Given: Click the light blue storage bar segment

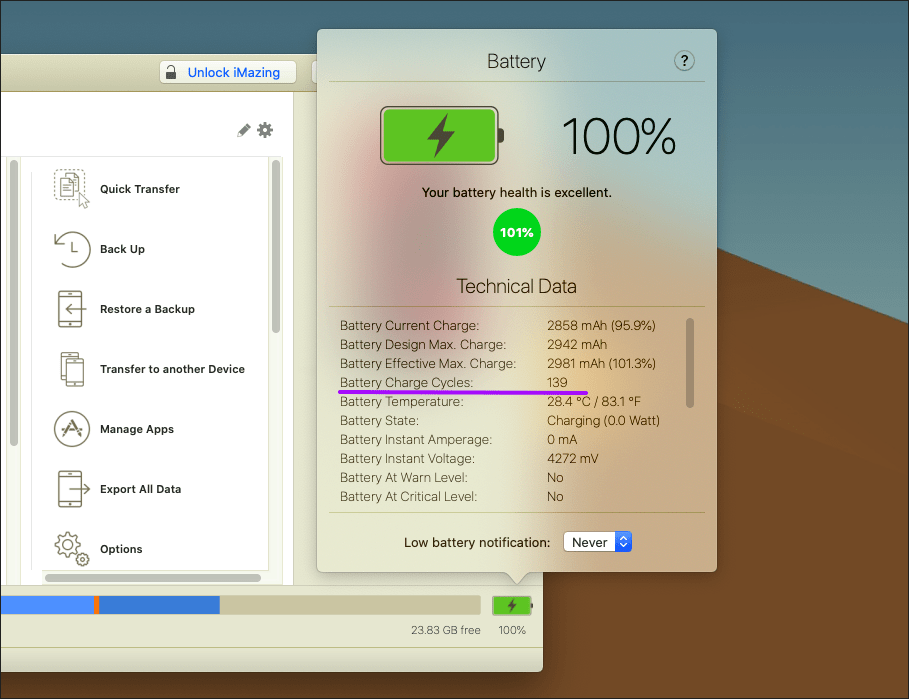Looking at the screenshot, I should 45,605.
